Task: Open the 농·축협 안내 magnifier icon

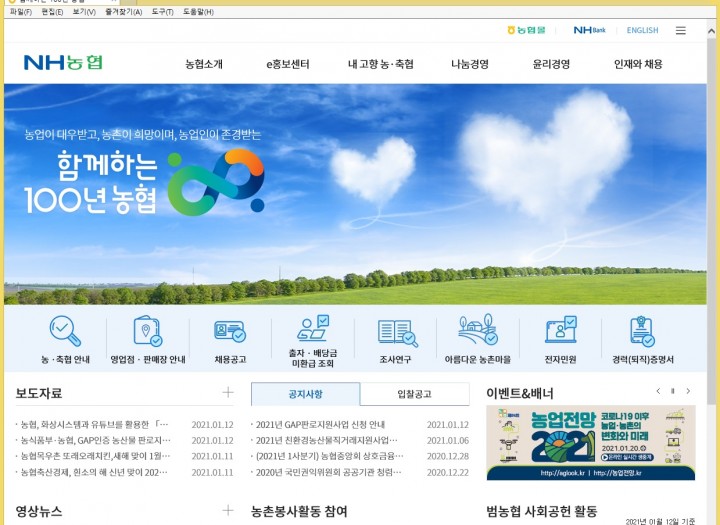Action: [x=65, y=331]
